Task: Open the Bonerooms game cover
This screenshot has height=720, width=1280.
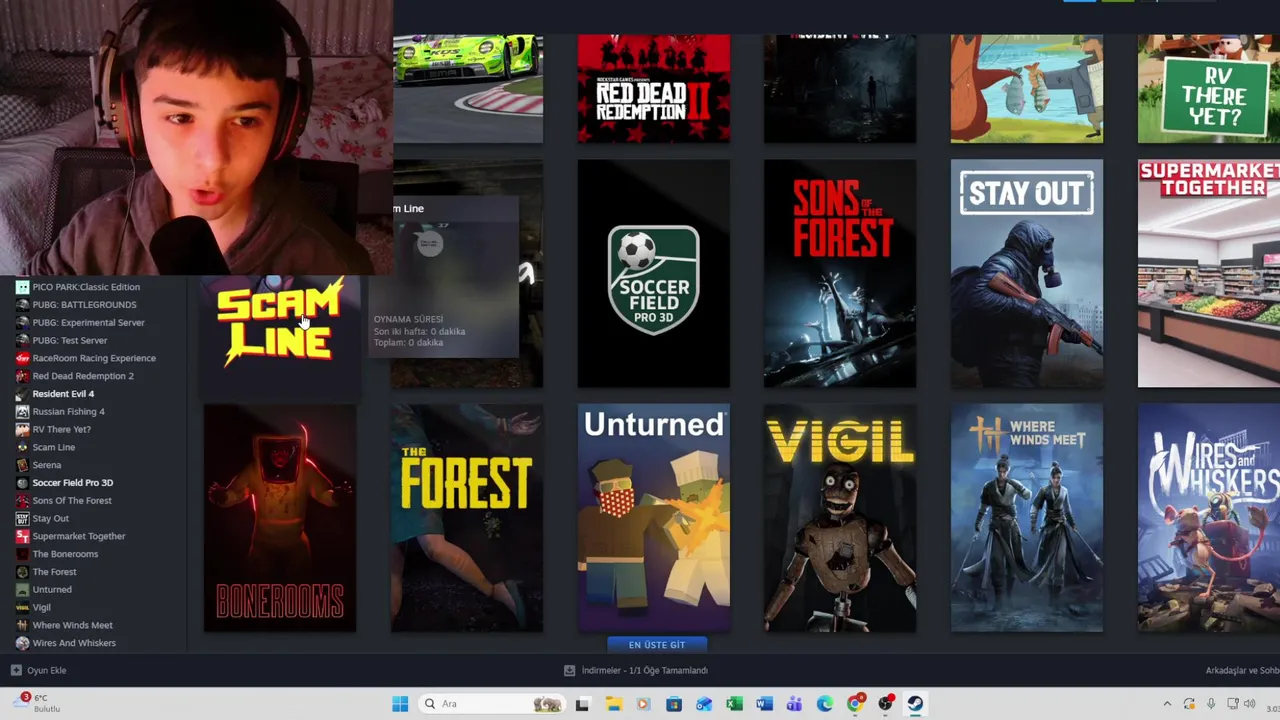Action: click(280, 518)
